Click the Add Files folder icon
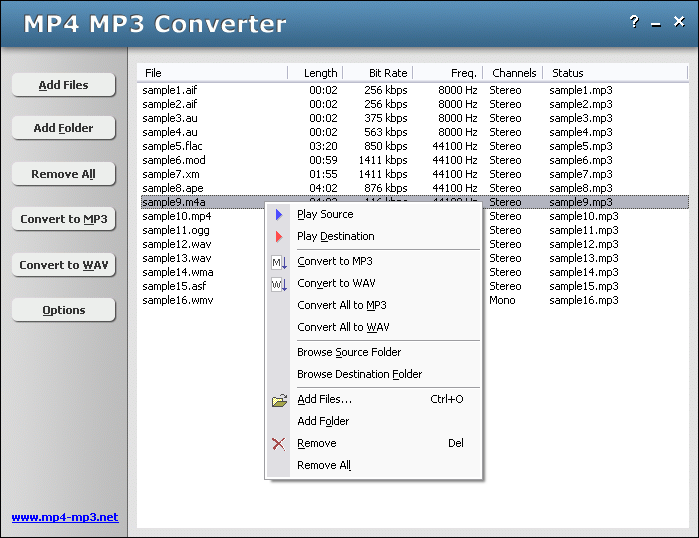The height and width of the screenshot is (538, 699). [279, 400]
